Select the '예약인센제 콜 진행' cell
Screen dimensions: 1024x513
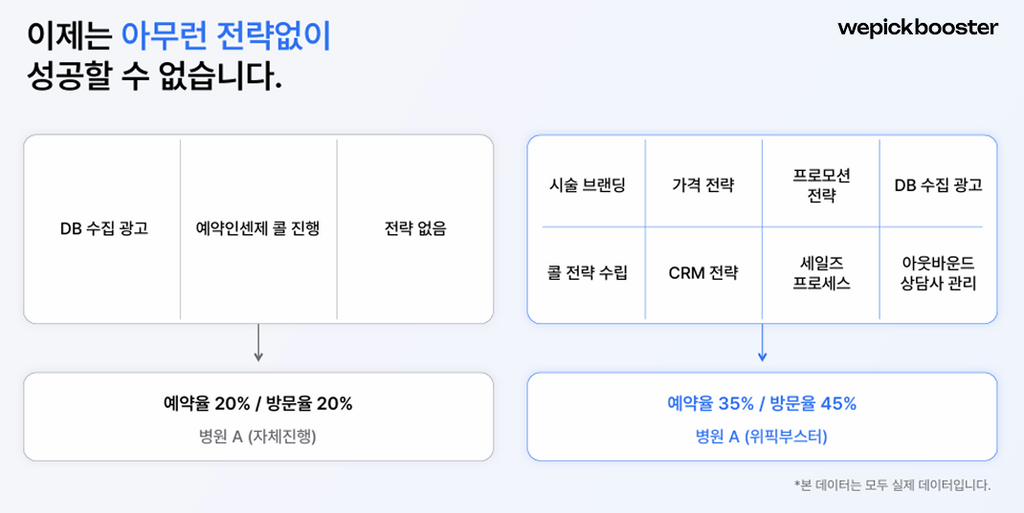click(x=258, y=228)
